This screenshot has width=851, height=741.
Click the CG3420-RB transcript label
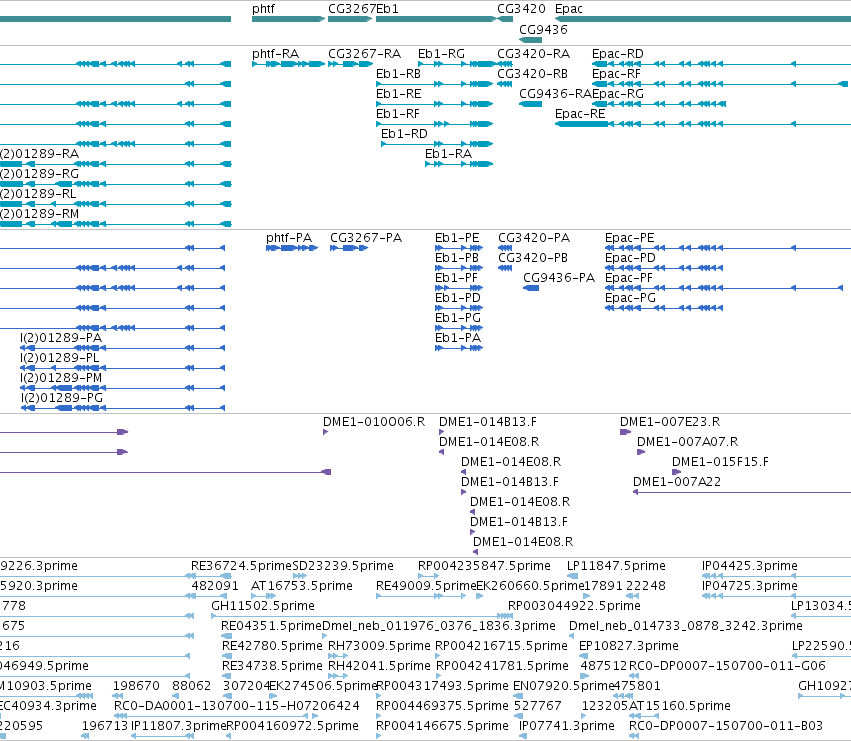tap(532, 74)
